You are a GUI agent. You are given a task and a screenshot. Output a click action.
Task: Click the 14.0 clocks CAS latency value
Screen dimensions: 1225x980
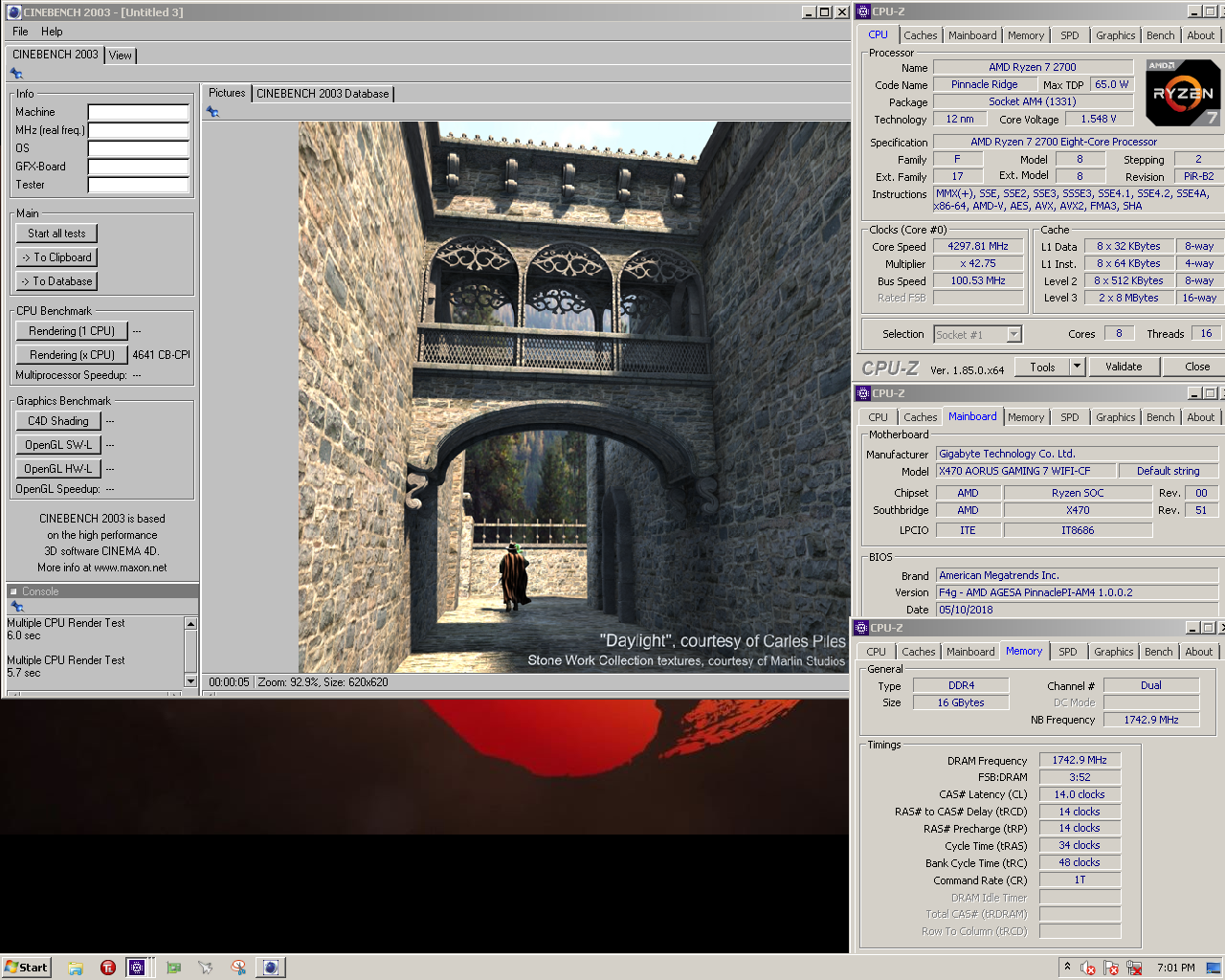pyautogui.click(x=1079, y=794)
